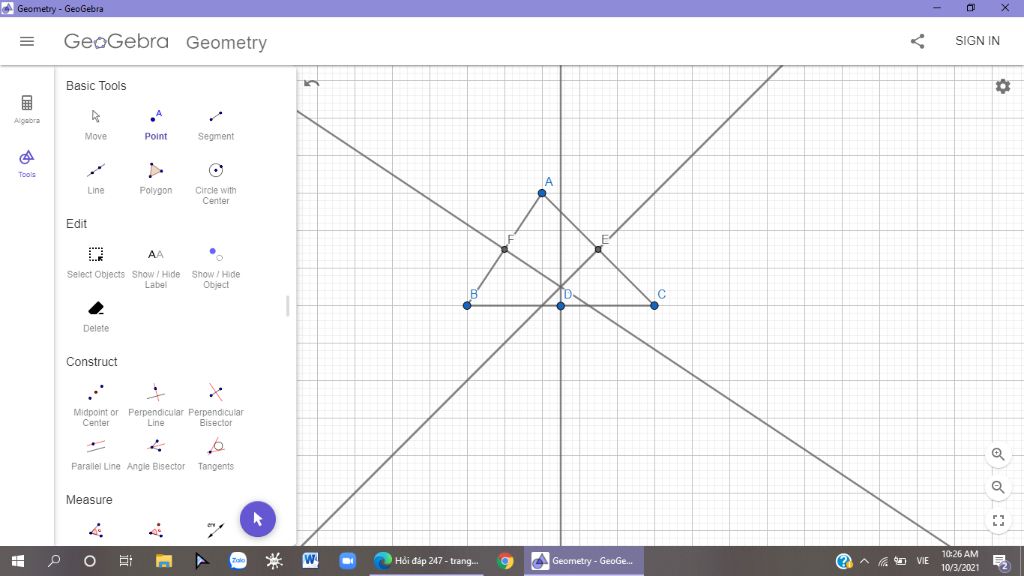
Task: Click the third Measure tool icon
Action: 216,530
